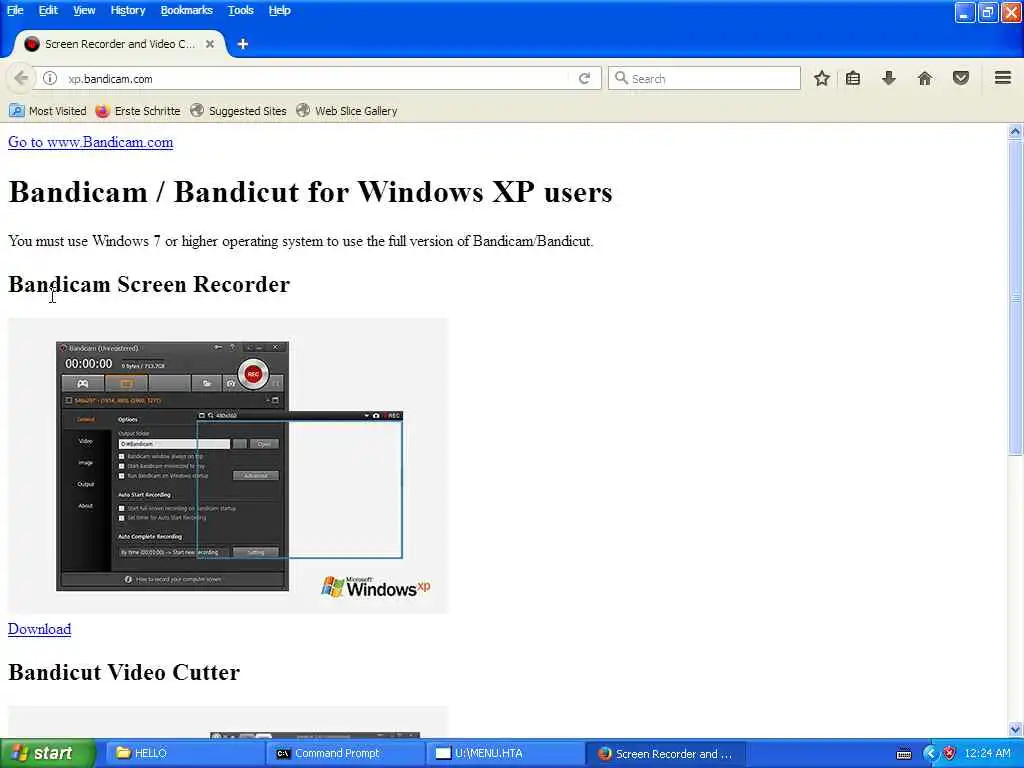This screenshot has width=1024, height=768.
Task: Show bookmarks list icon in toolbar
Action: click(853, 78)
